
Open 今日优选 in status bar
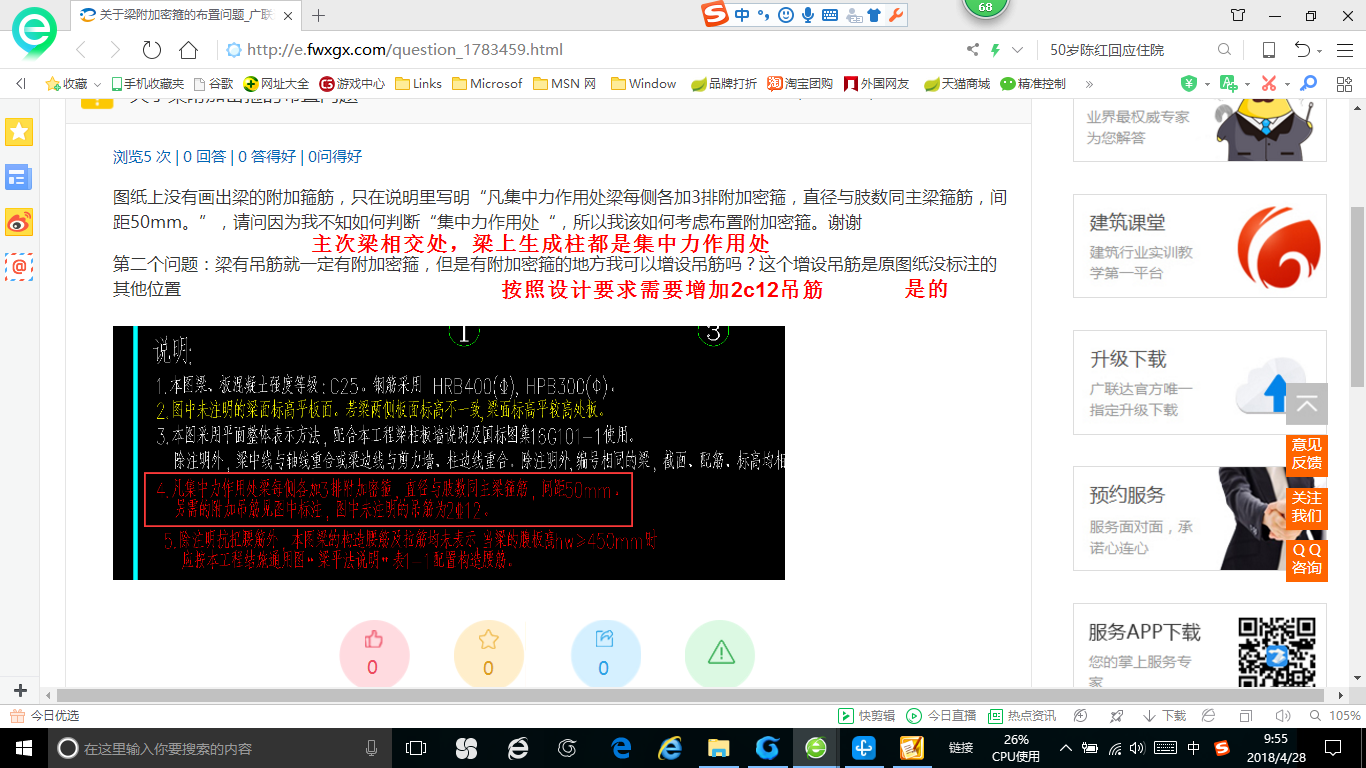pyautogui.click(x=45, y=716)
